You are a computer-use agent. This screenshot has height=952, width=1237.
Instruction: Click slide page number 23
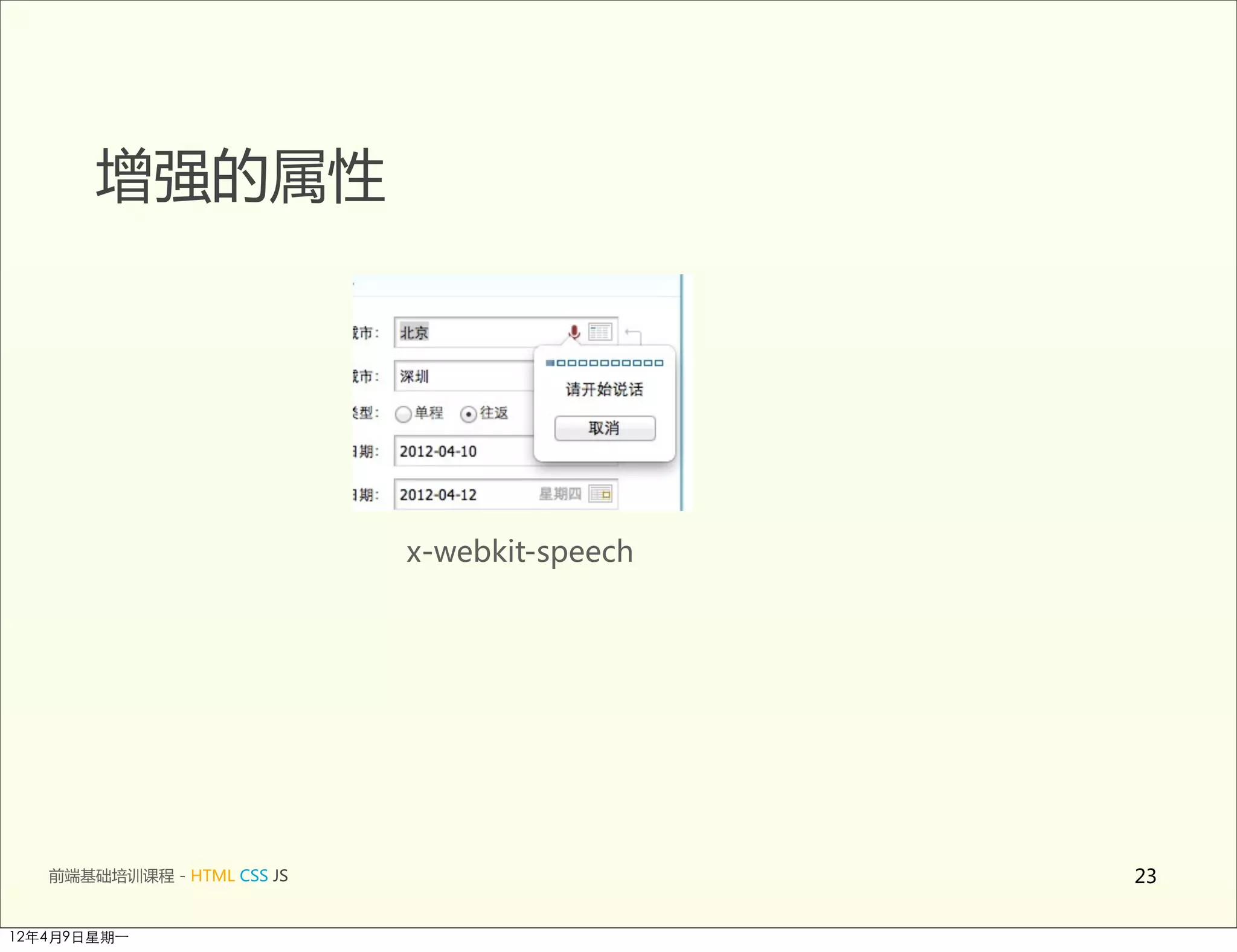[1145, 876]
